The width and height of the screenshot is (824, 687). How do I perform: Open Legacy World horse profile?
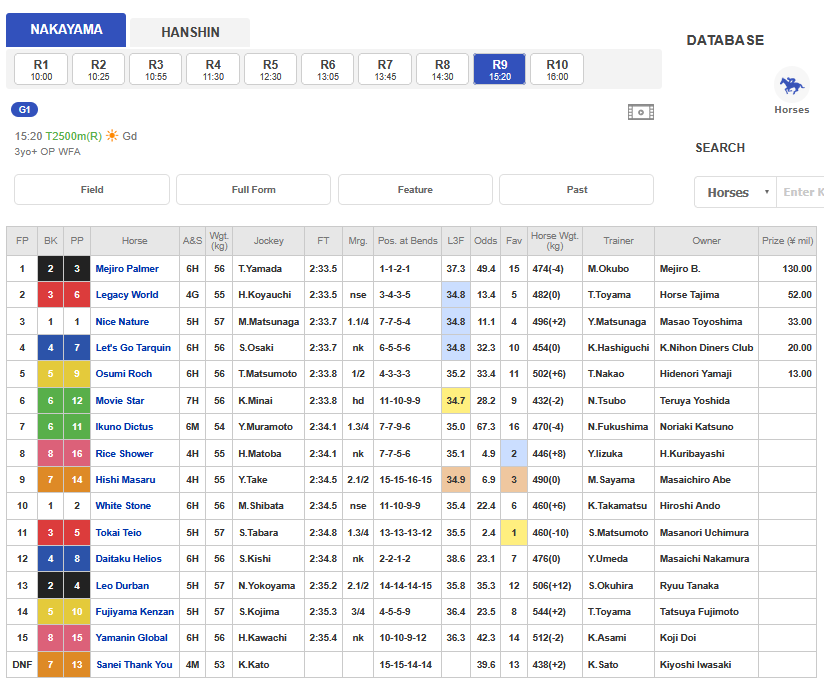pos(127,295)
